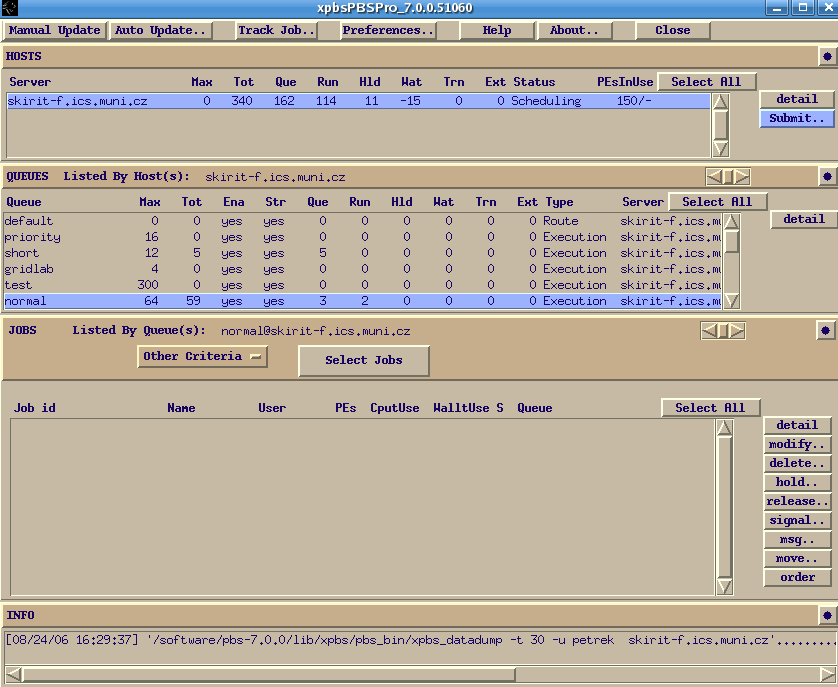Screen dimensions: 838x687
Task: Click the Scheduling status of the host
Action: 546,101
